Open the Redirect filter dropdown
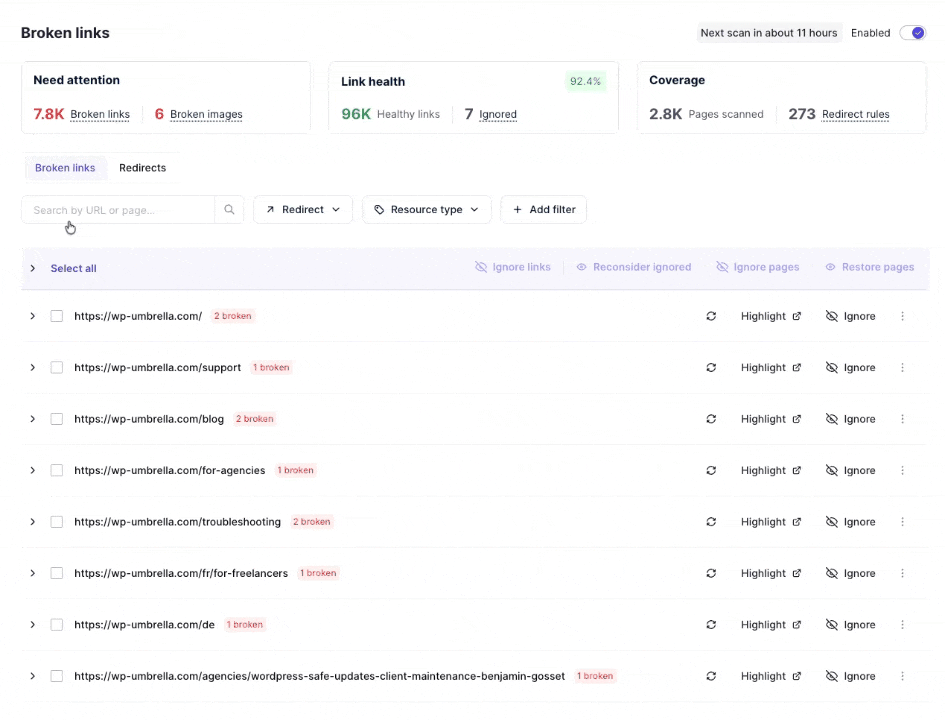The image size is (945, 720). pyautogui.click(x=302, y=210)
